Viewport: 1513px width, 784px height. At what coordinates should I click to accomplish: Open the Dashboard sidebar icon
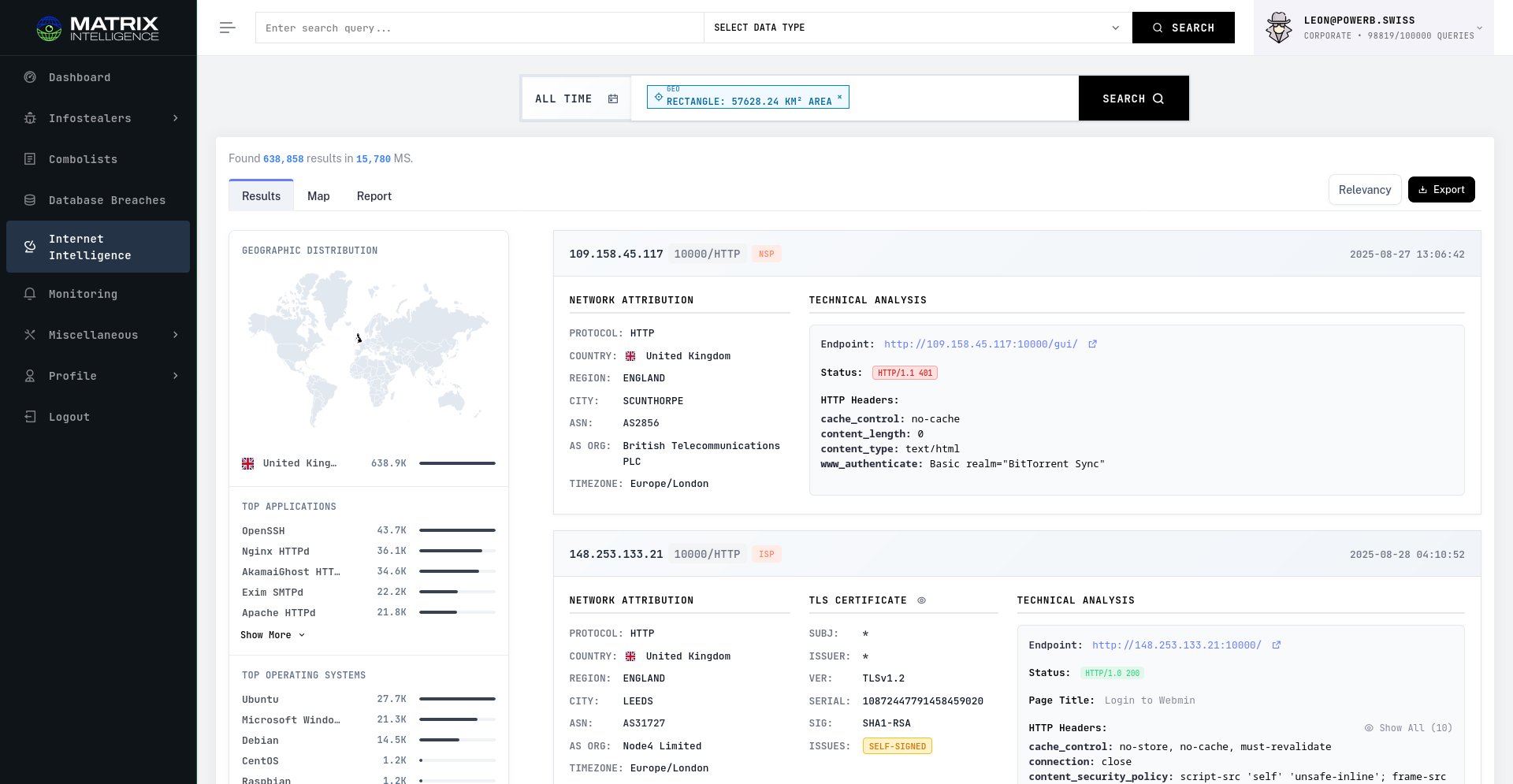click(x=30, y=77)
